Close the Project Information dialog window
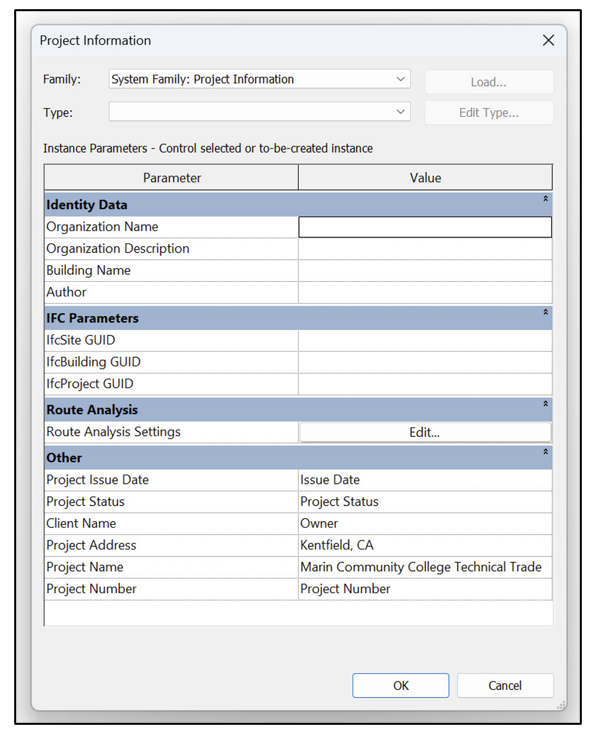The image size is (592, 732). tap(549, 41)
